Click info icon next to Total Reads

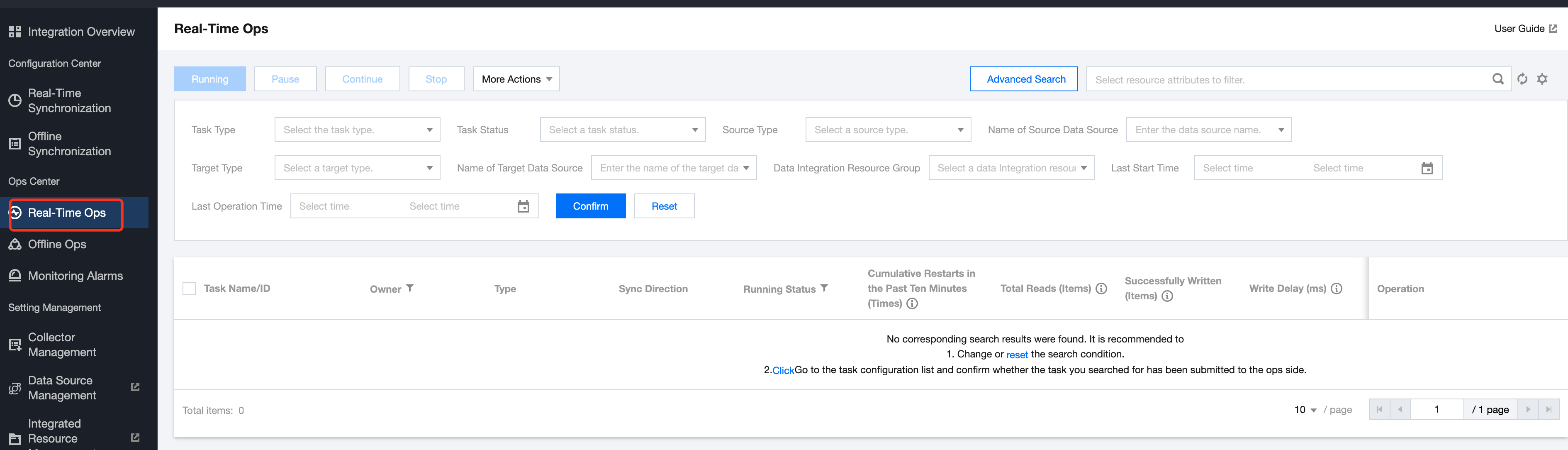click(1101, 289)
